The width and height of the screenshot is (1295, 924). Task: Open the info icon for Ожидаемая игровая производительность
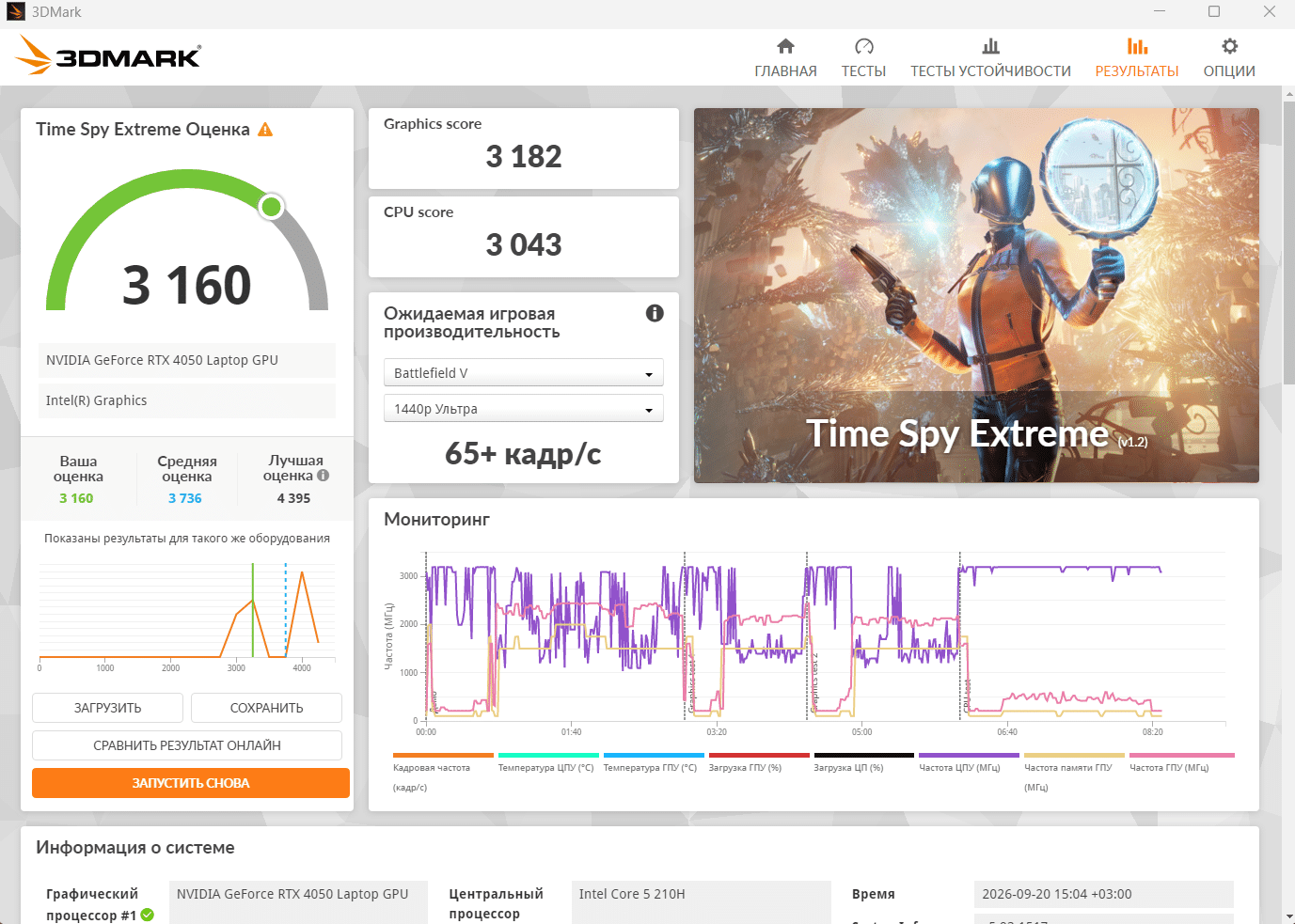pyautogui.click(x=655, y=313)
